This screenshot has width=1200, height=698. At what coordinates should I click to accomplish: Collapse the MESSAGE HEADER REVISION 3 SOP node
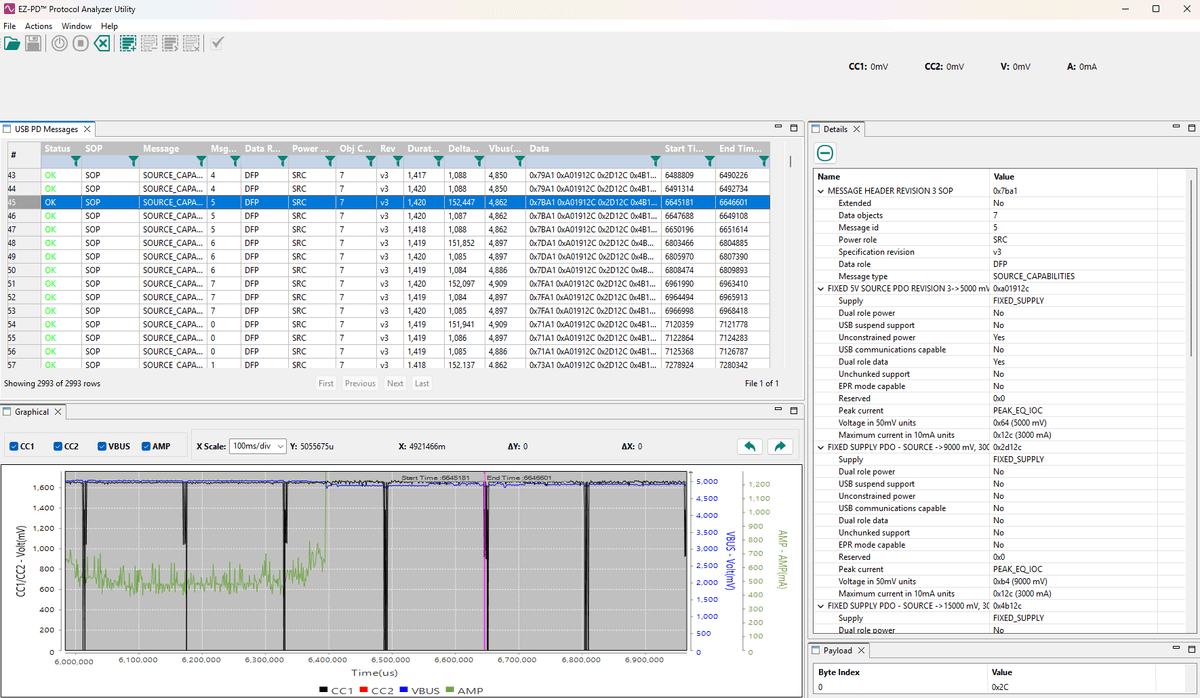821,190
